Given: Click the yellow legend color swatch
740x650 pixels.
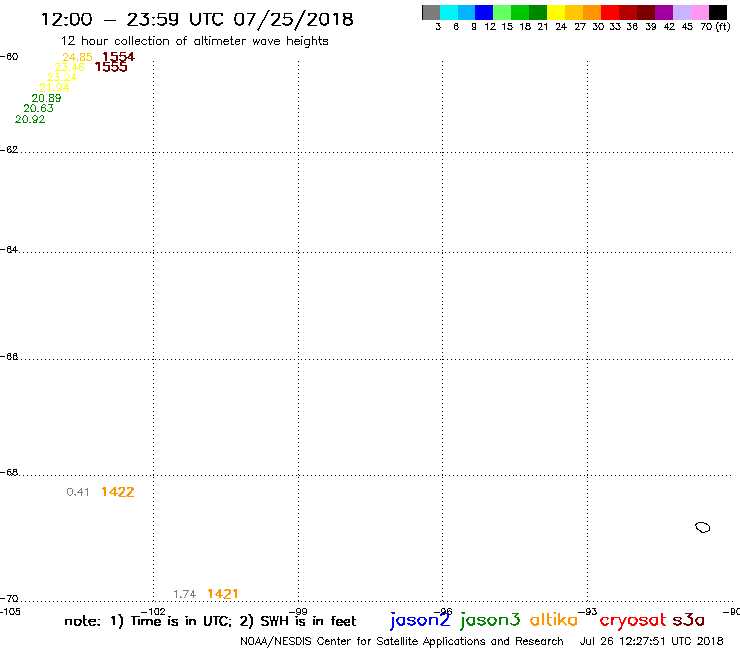Looking at the screenshot, I should click(556, 12).
